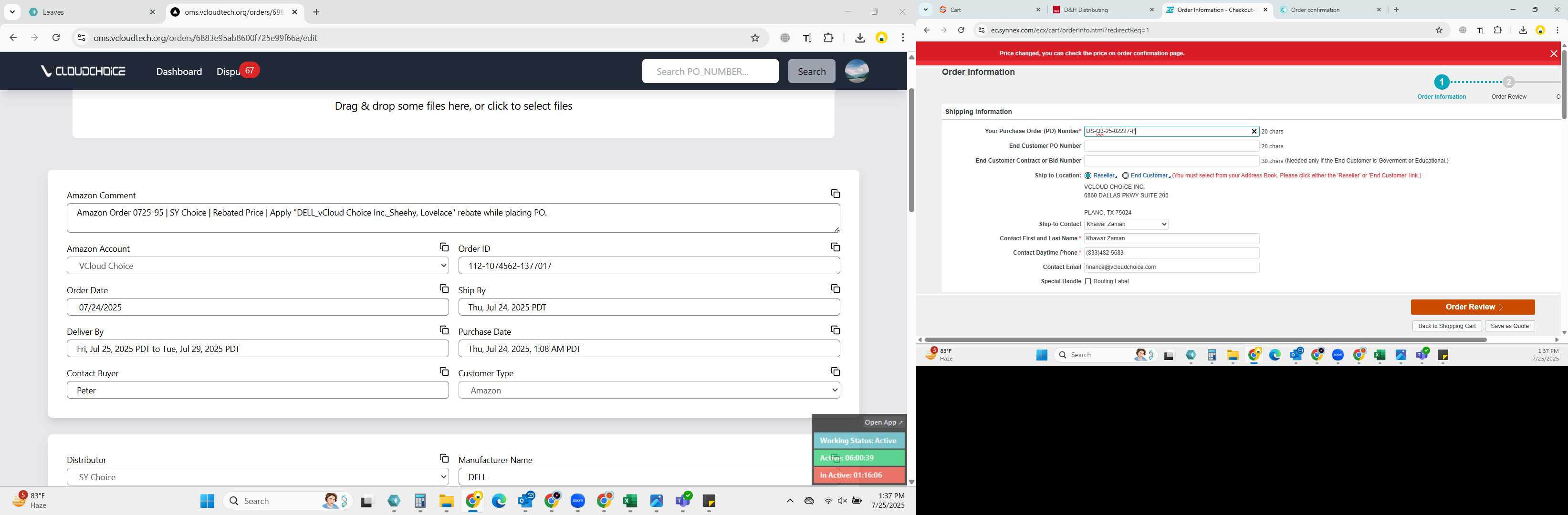This screenshot has height=515, width=1568.
Task: Copy the Ship By field value
Action: coord(835,289)
